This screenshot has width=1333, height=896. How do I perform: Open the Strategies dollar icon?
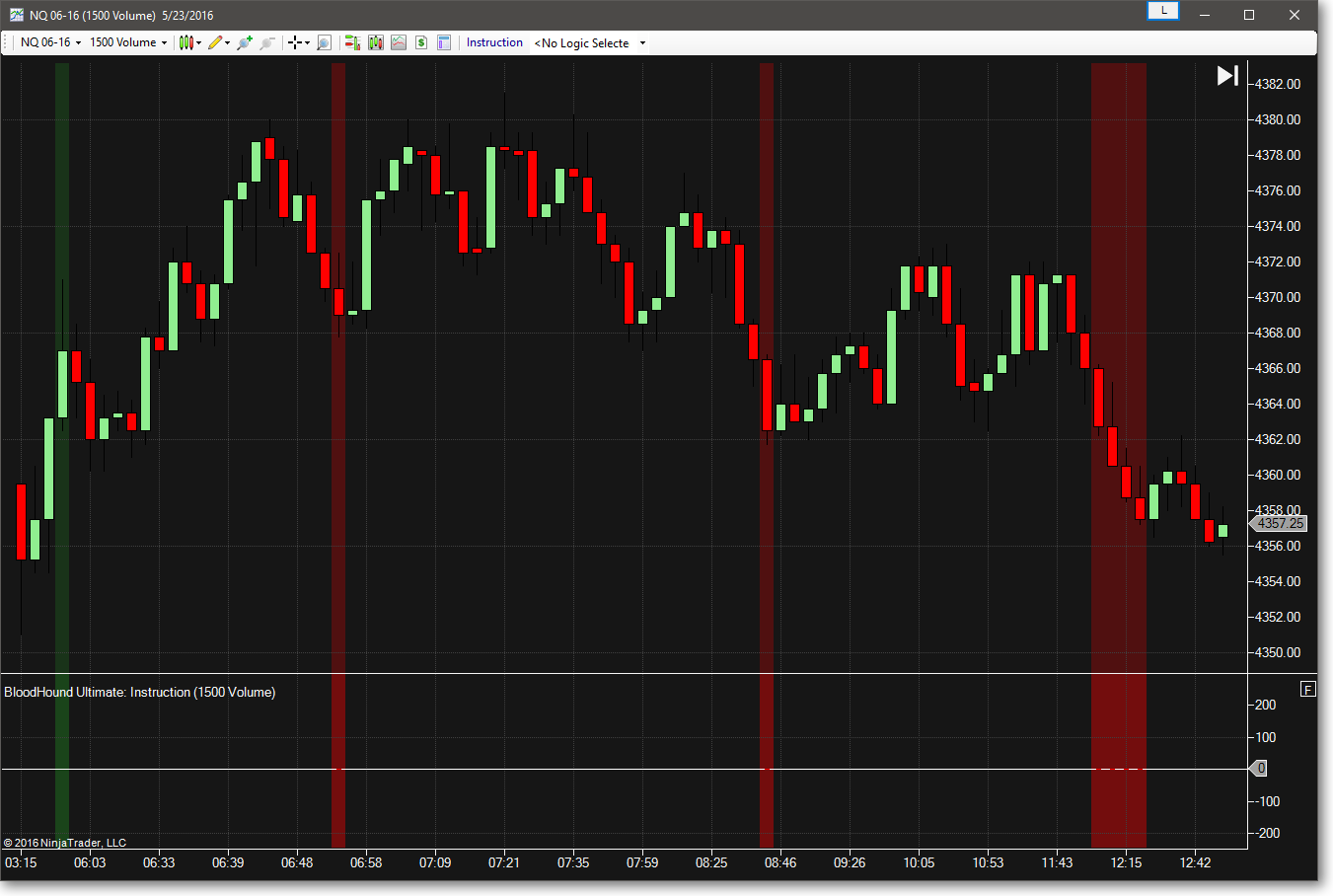point(421,42)
